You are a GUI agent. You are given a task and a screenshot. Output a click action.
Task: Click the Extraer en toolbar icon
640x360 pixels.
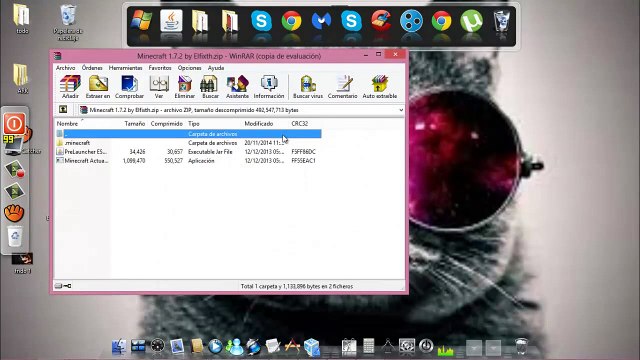98,86
